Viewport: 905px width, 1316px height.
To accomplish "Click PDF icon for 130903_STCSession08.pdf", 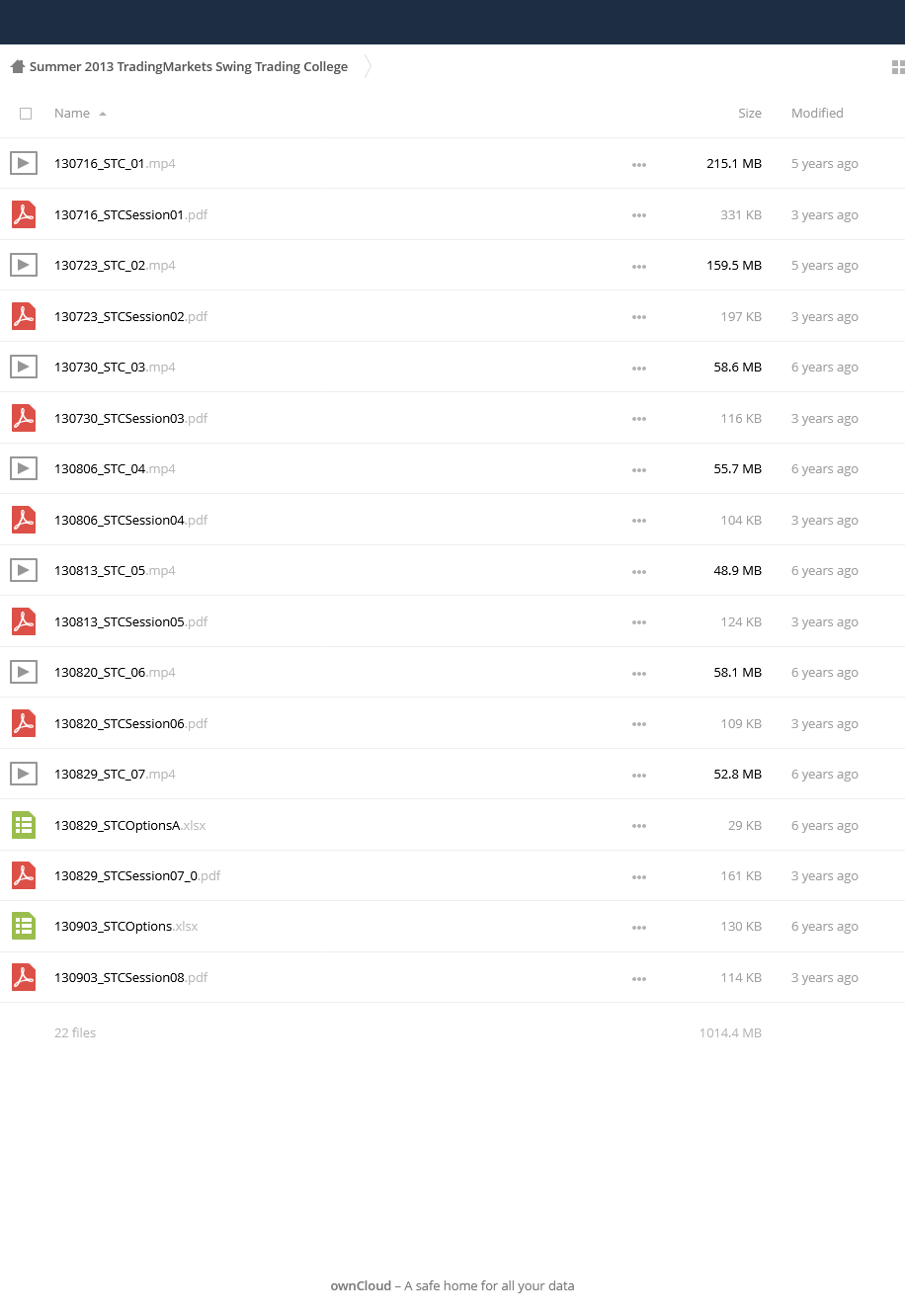I will (24, 977).
